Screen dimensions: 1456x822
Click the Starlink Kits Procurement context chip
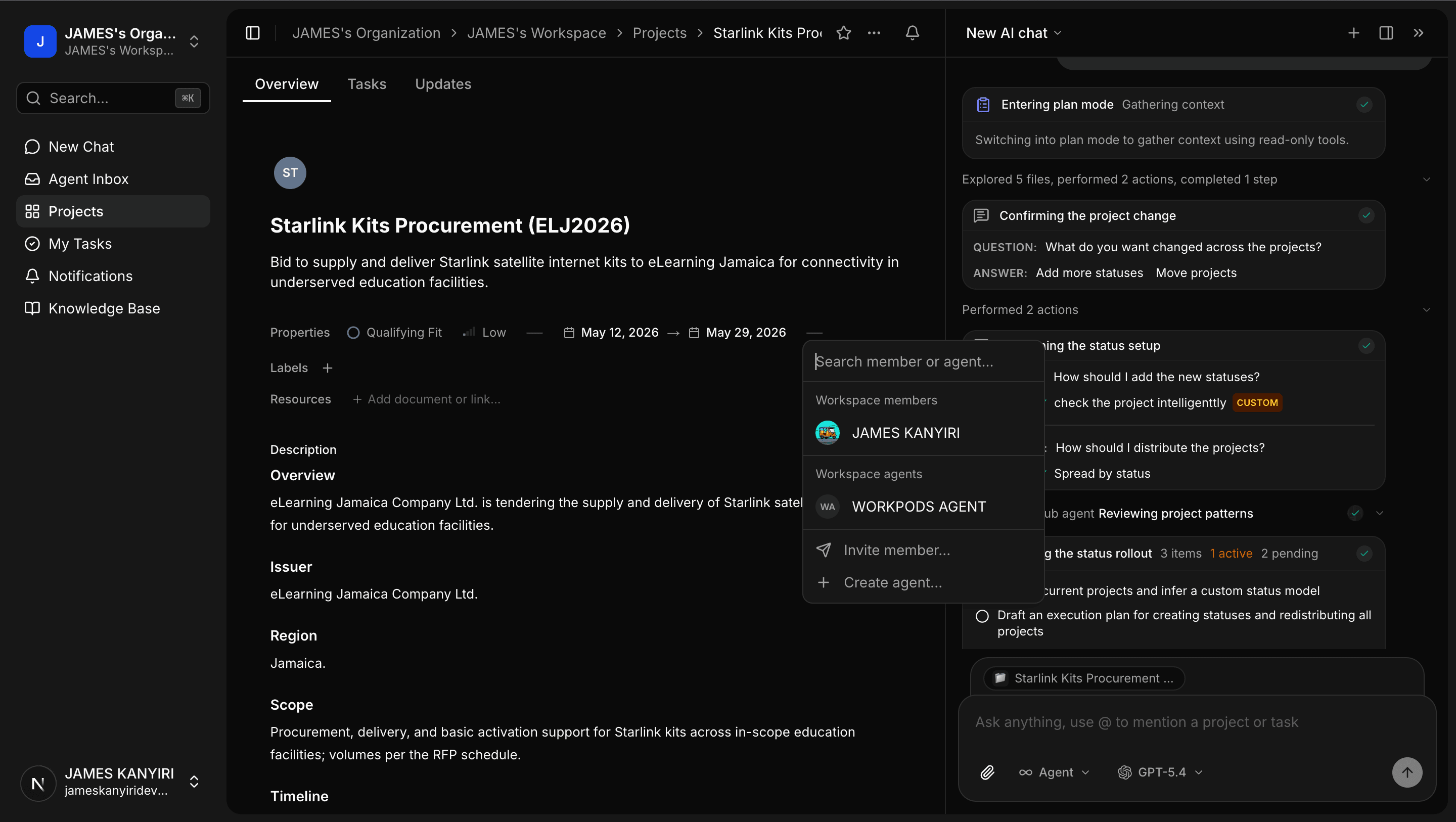[1084, 678]
